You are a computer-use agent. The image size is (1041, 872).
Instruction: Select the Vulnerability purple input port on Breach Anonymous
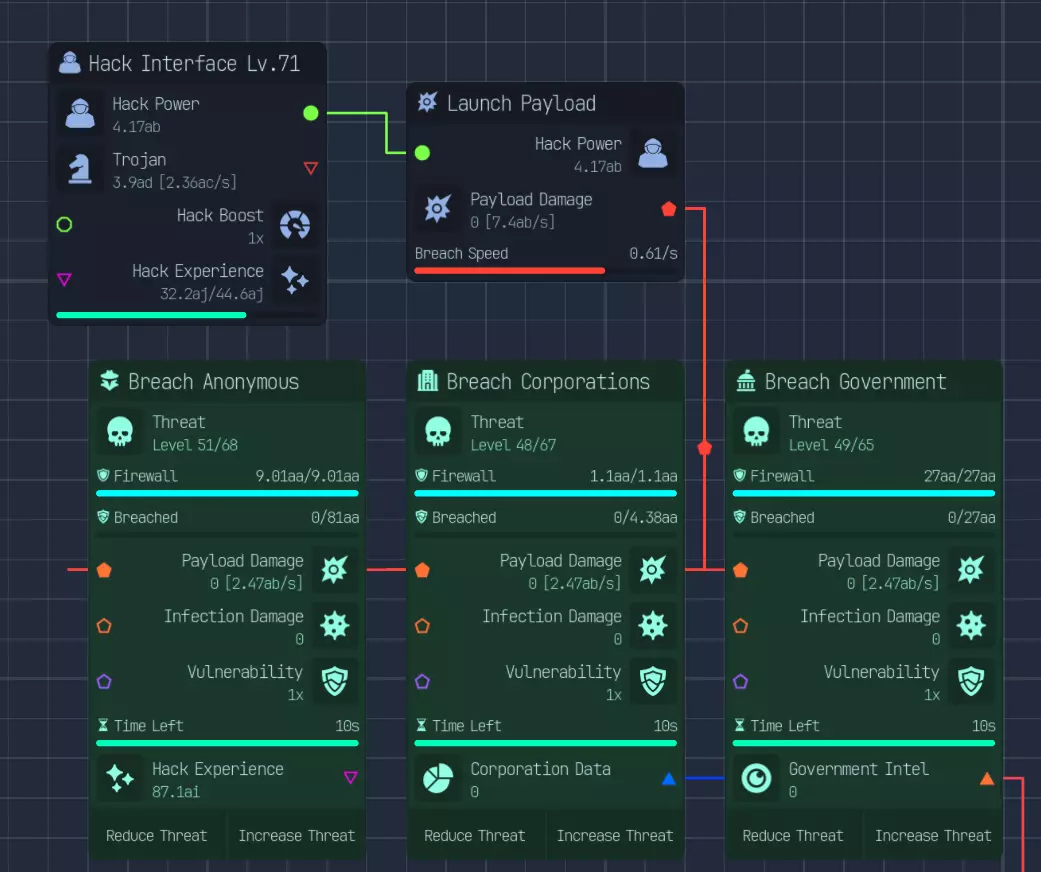(104, 681)
